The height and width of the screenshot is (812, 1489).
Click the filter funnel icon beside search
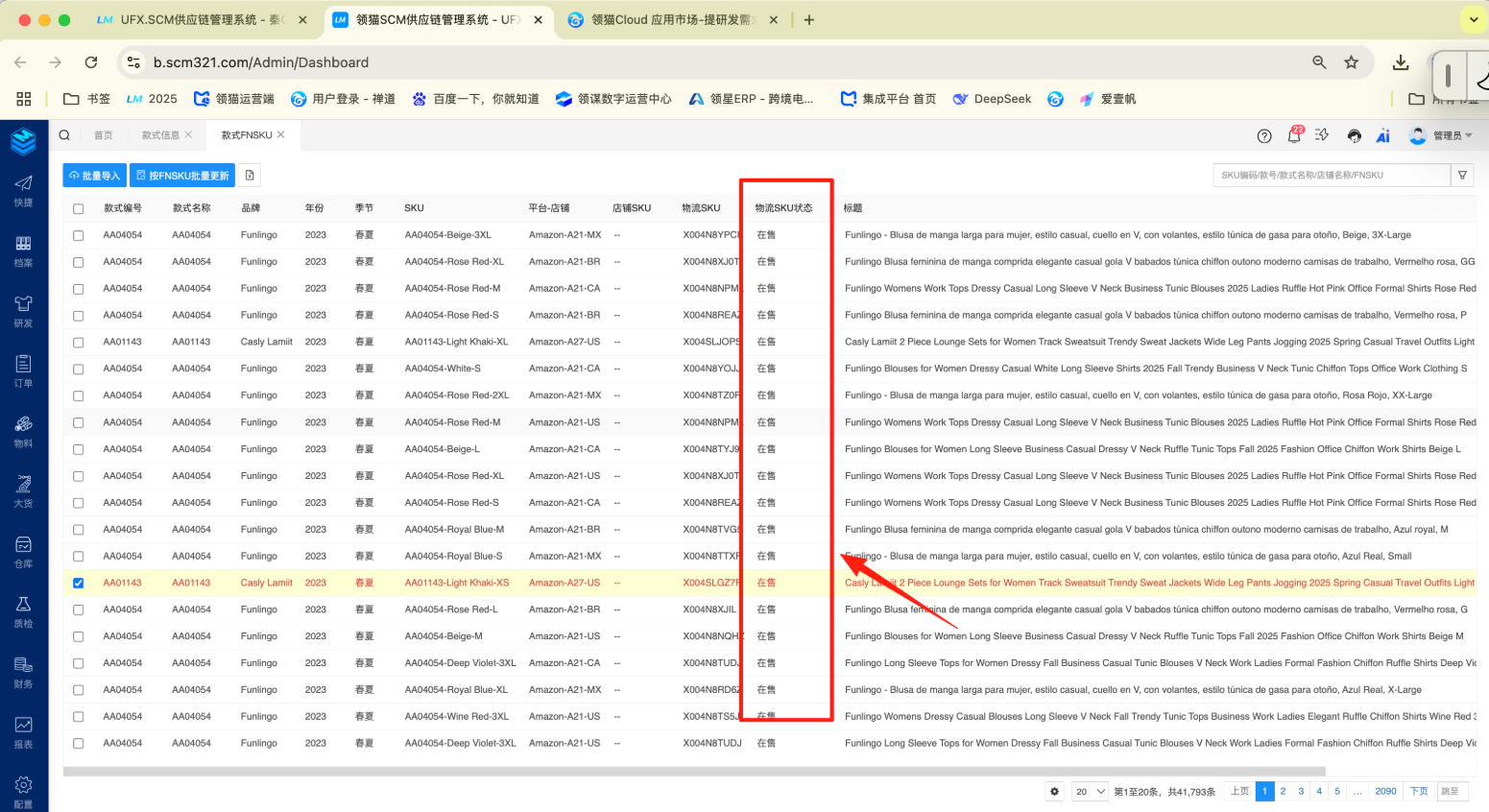[1462, 176]
